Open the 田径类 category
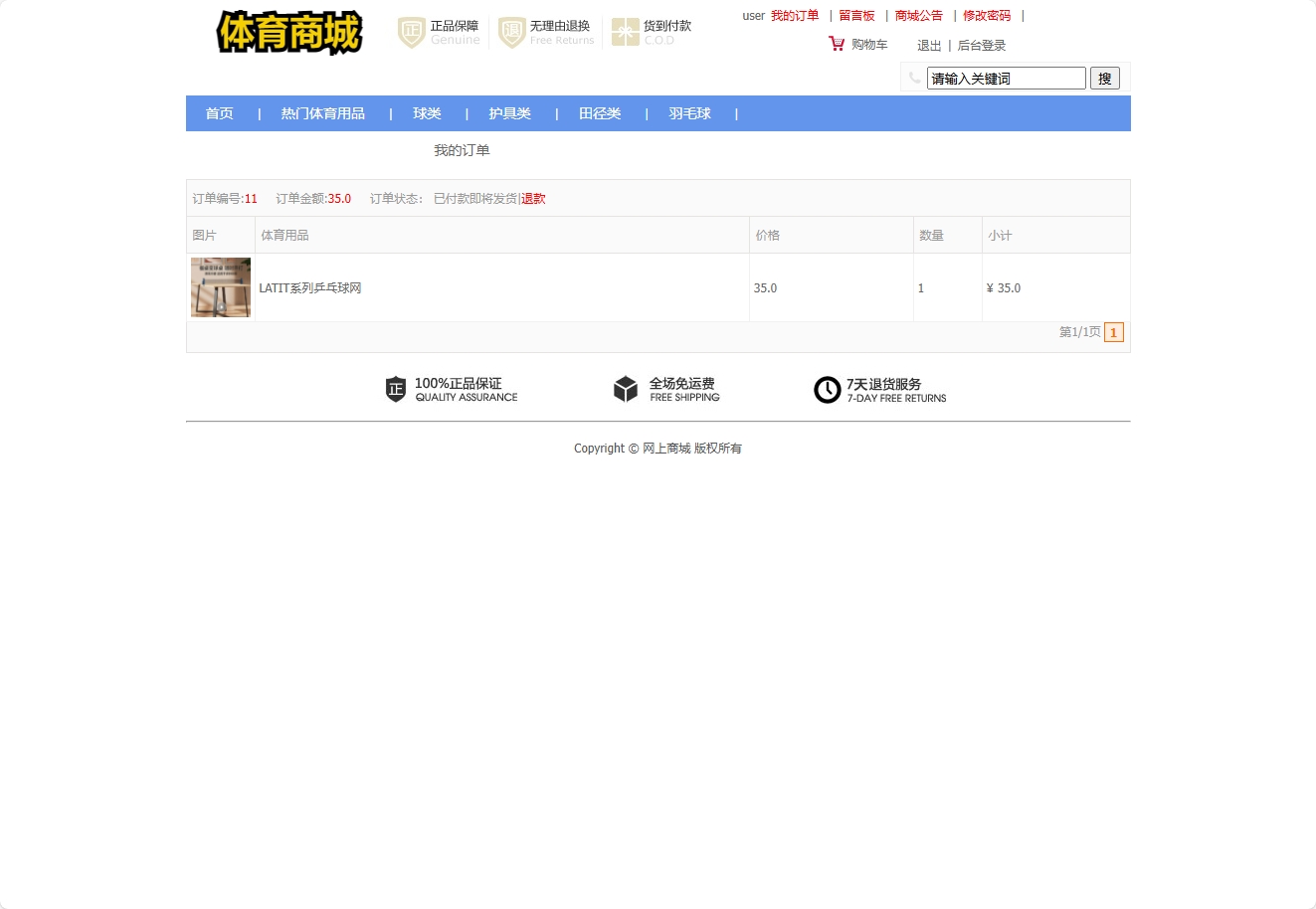 point(599,113)
